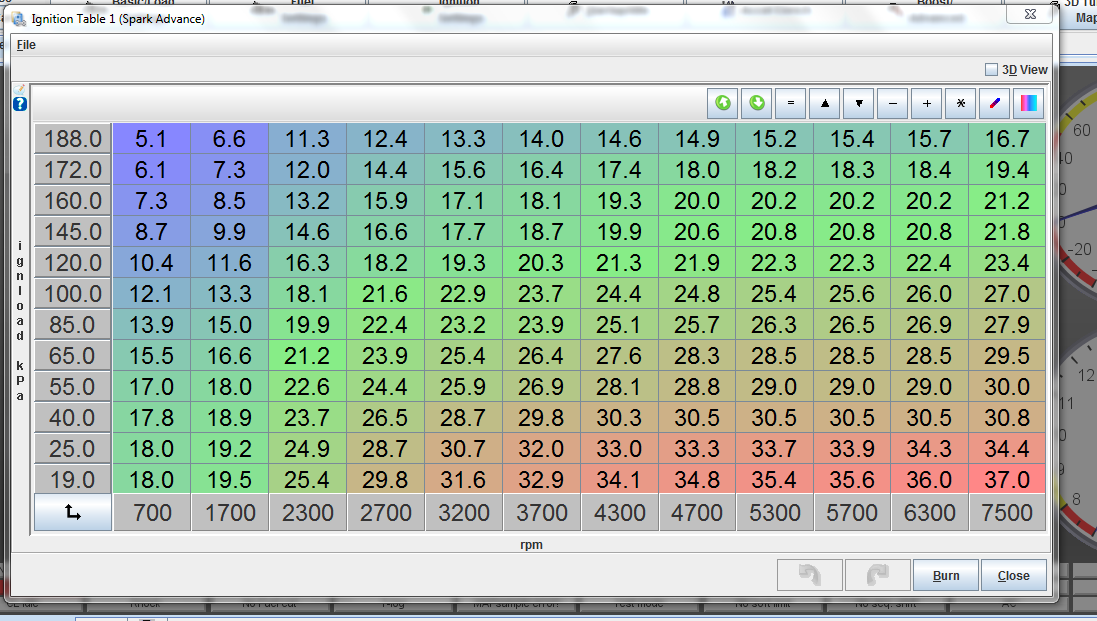Viewport: 1097px width, 621px height.
Task: Click the plus sign toolbar button
Action: 927,103
